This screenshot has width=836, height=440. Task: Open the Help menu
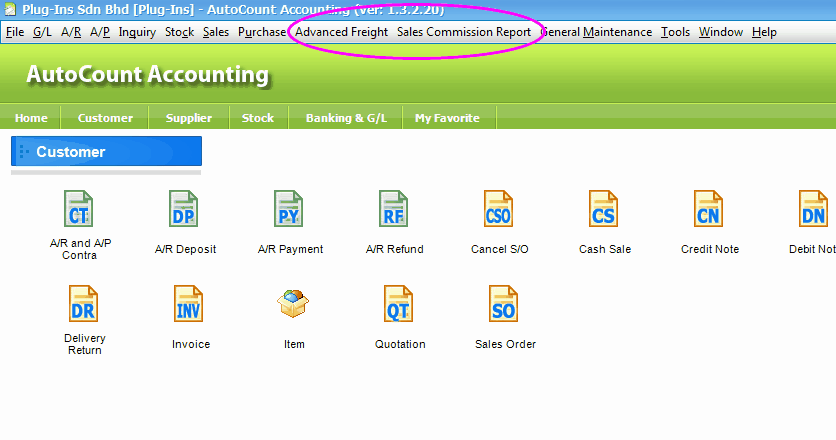(764, 32)
